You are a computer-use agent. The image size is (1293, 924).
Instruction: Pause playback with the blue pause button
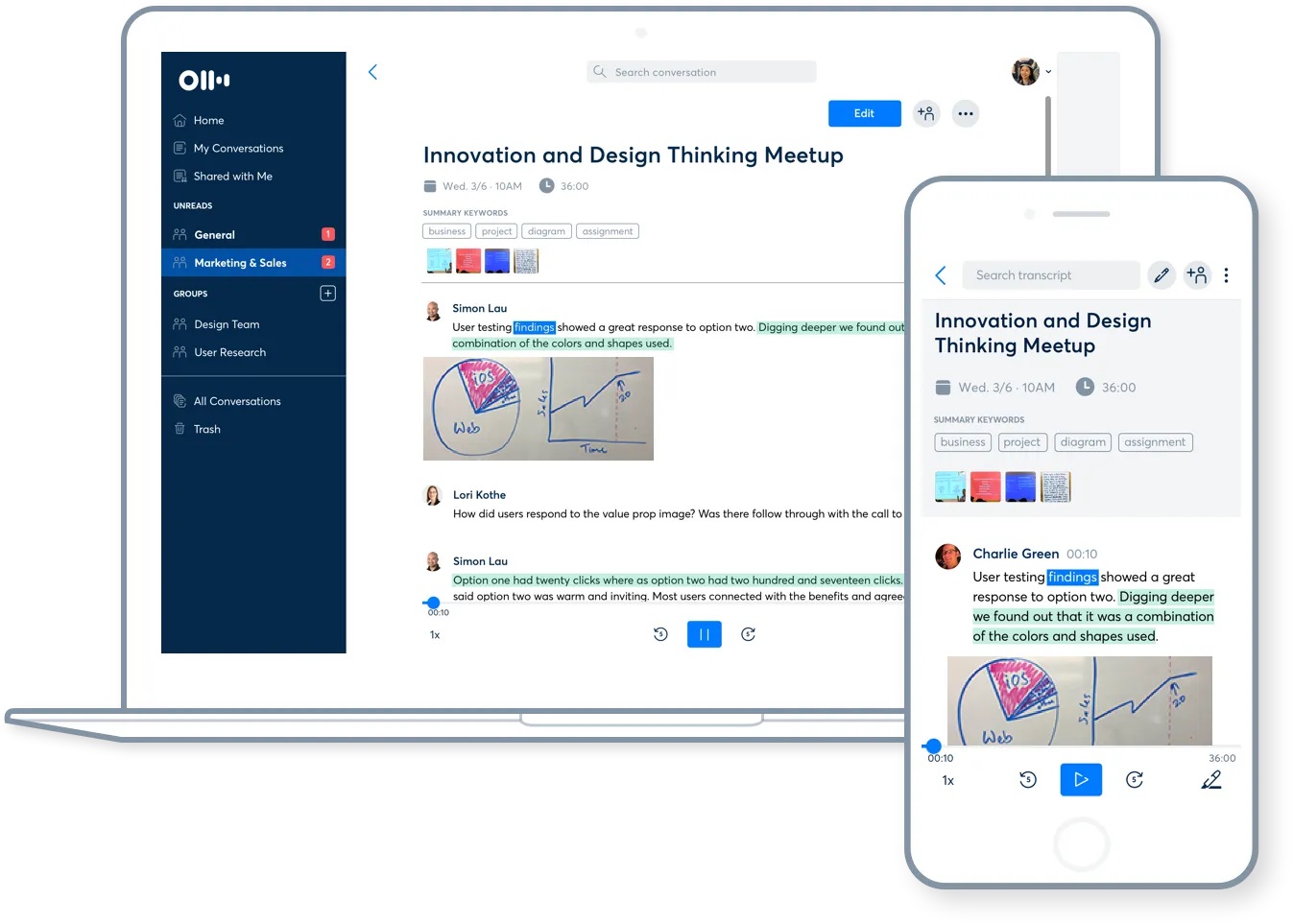click(704, 634)
